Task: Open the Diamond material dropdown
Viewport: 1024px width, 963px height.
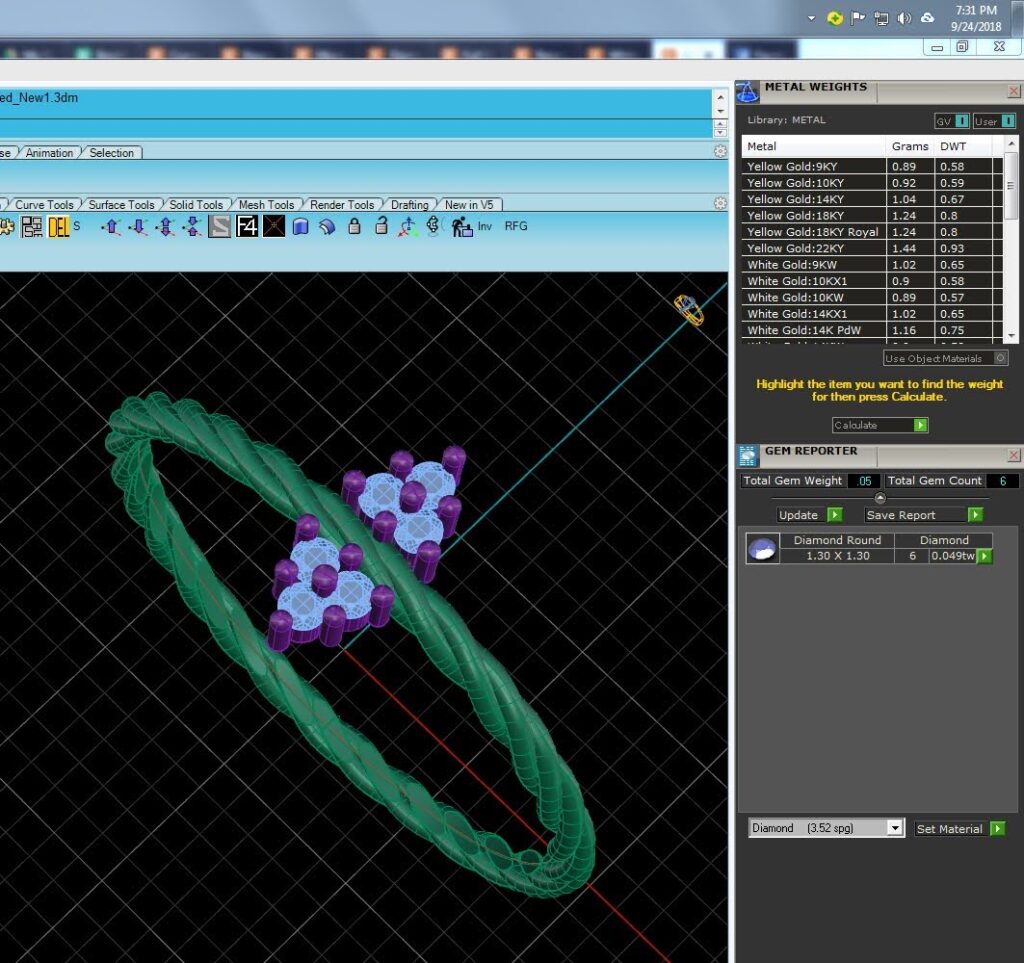Action: coord(895,828)
